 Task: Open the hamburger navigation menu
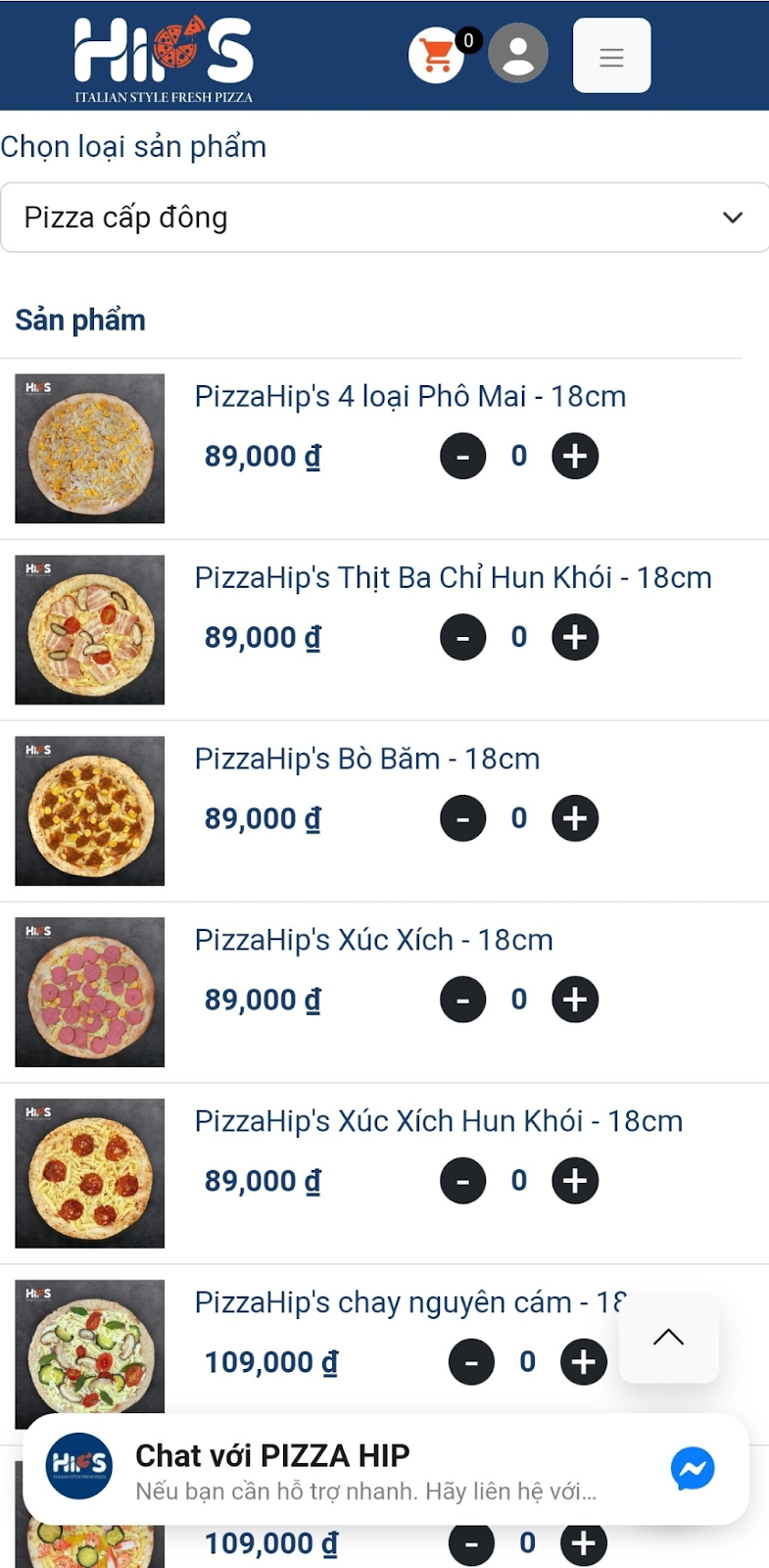coord(611,56)
